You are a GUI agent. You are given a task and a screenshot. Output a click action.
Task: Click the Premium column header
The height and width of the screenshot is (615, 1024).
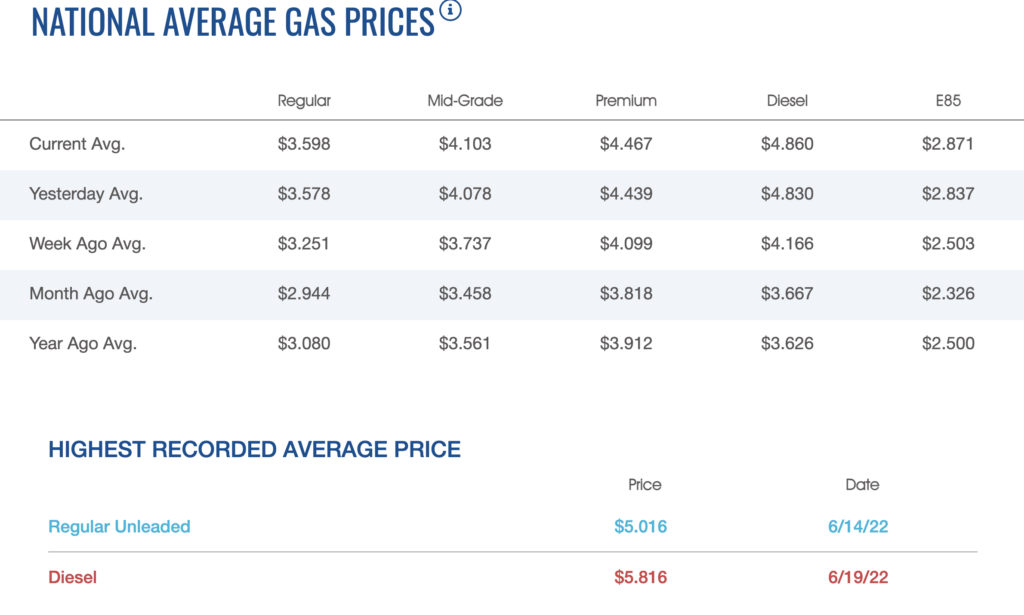pyautogui.click(x=626, y=101)
